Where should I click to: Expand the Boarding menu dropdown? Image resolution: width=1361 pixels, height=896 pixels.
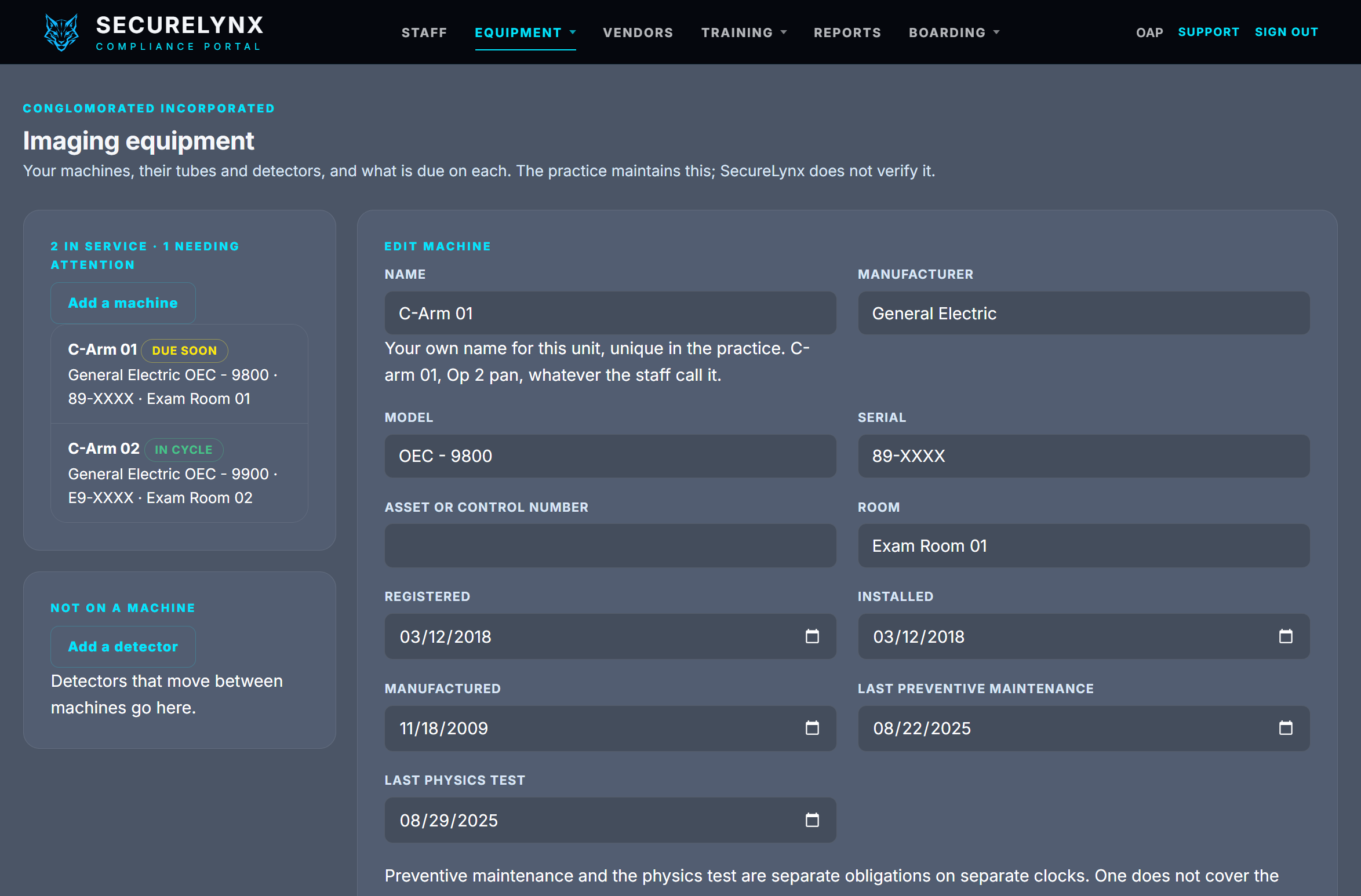954,32
